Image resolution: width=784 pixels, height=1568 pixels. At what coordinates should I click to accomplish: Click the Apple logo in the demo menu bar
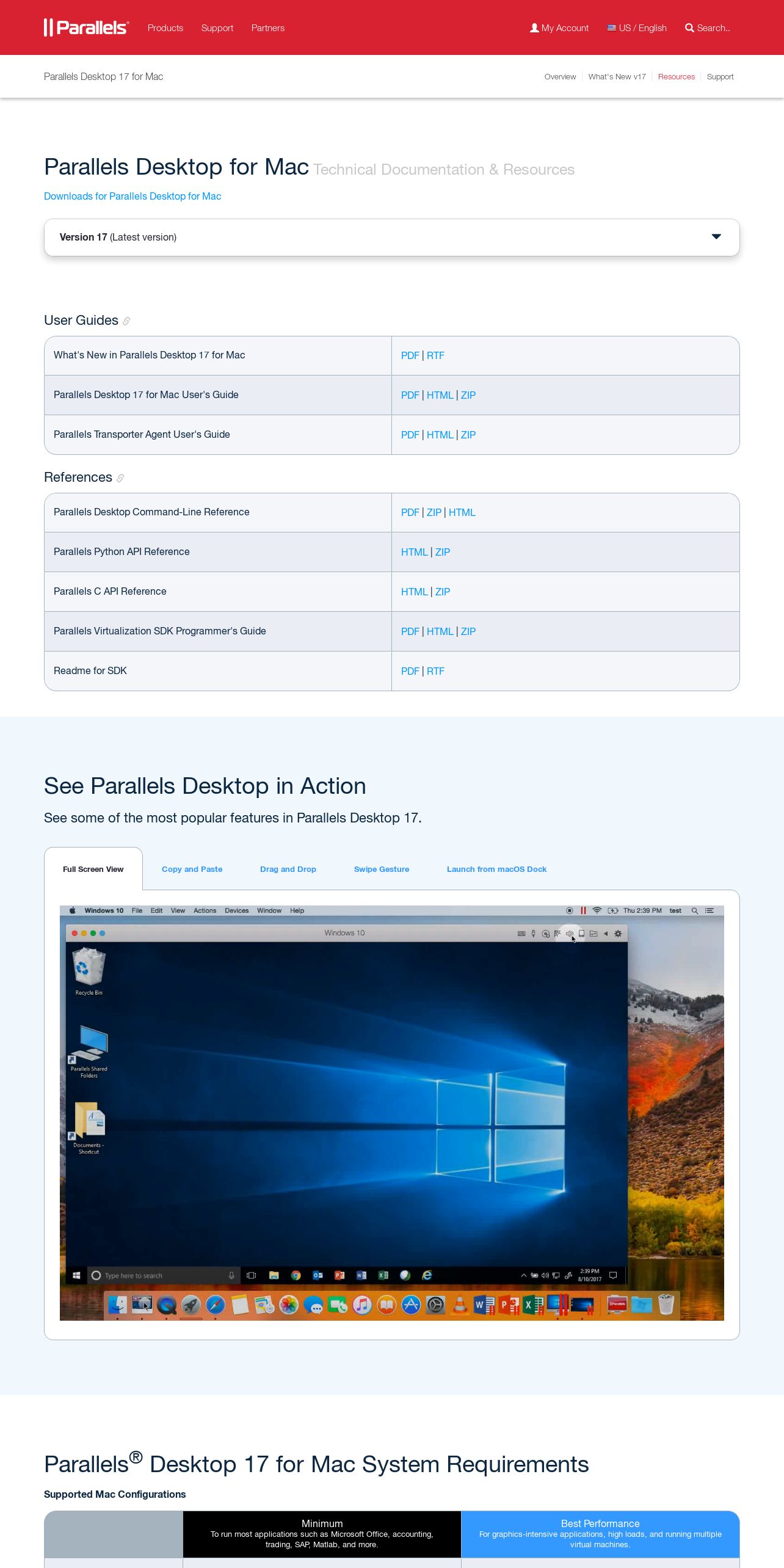pos(73,910)
